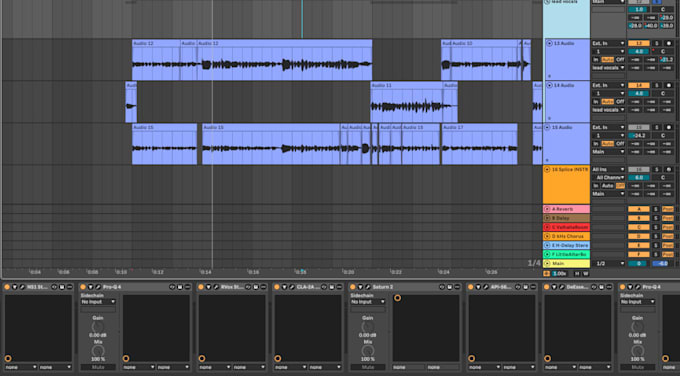680x376 pixels.
Task: Select the Audio 17 clip on the 15 Audio track
Action: pyautogui.click(x=479, y=144)
